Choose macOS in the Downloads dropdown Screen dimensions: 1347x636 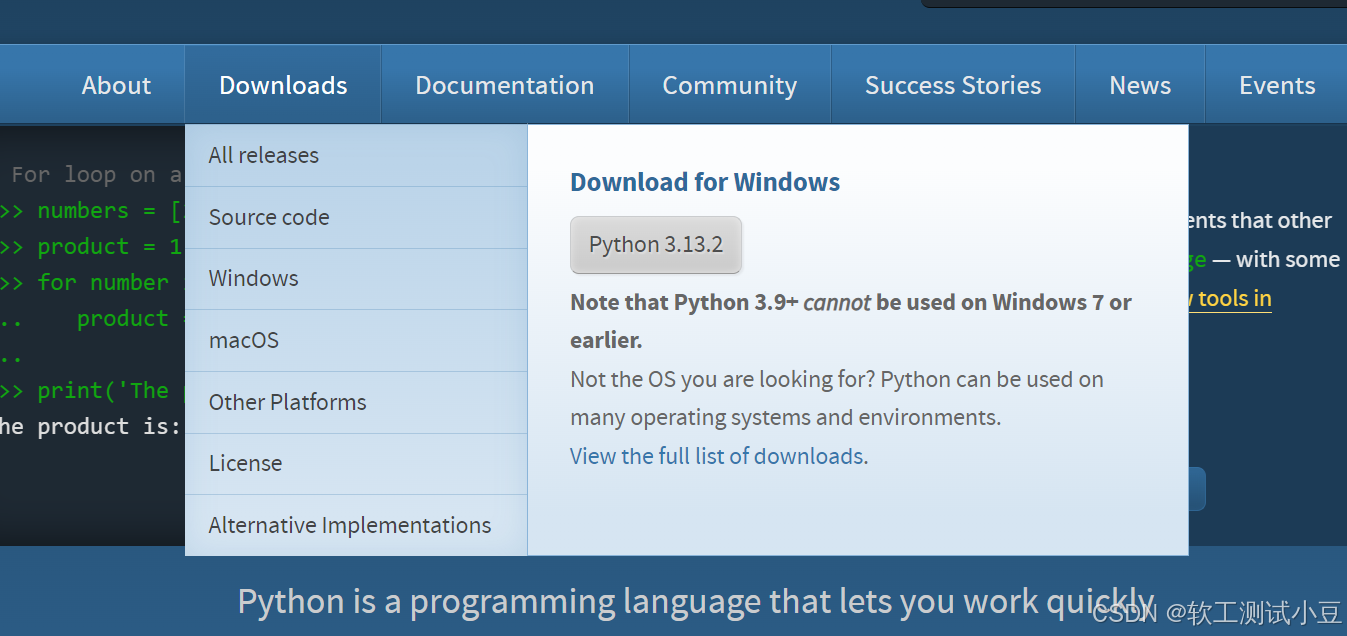tap(243, 340)
